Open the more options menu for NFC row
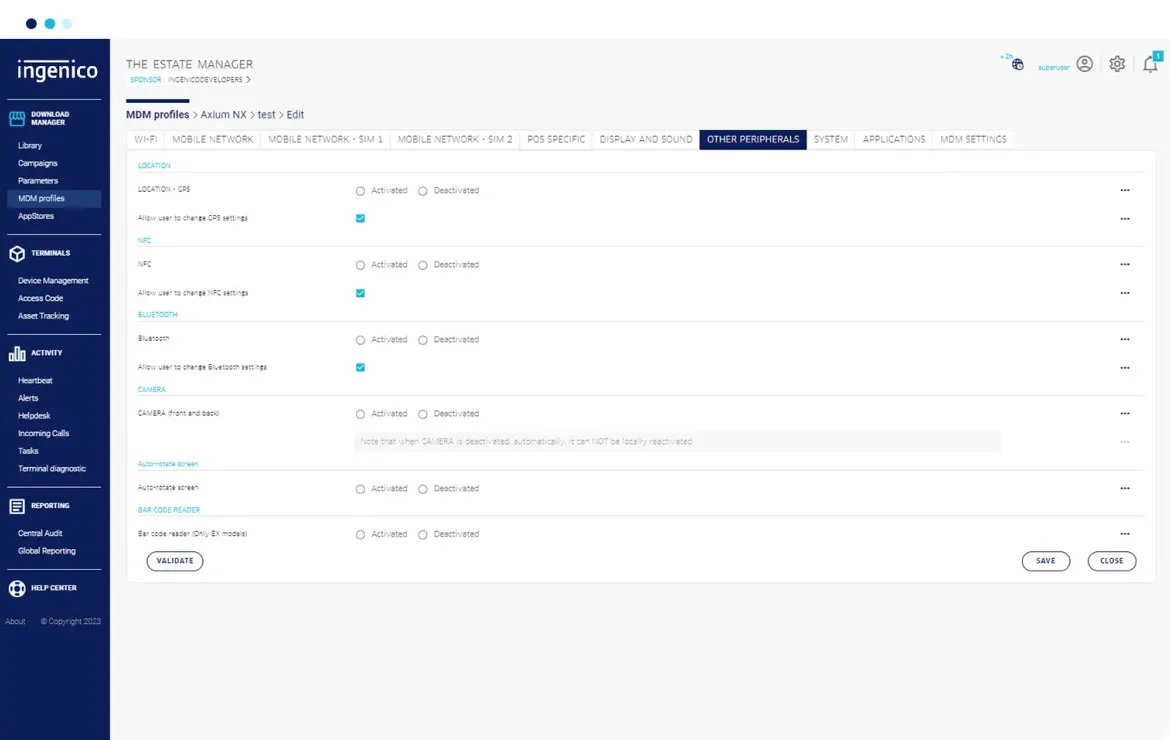1170x740 pixels. [x=1124, y=265]
